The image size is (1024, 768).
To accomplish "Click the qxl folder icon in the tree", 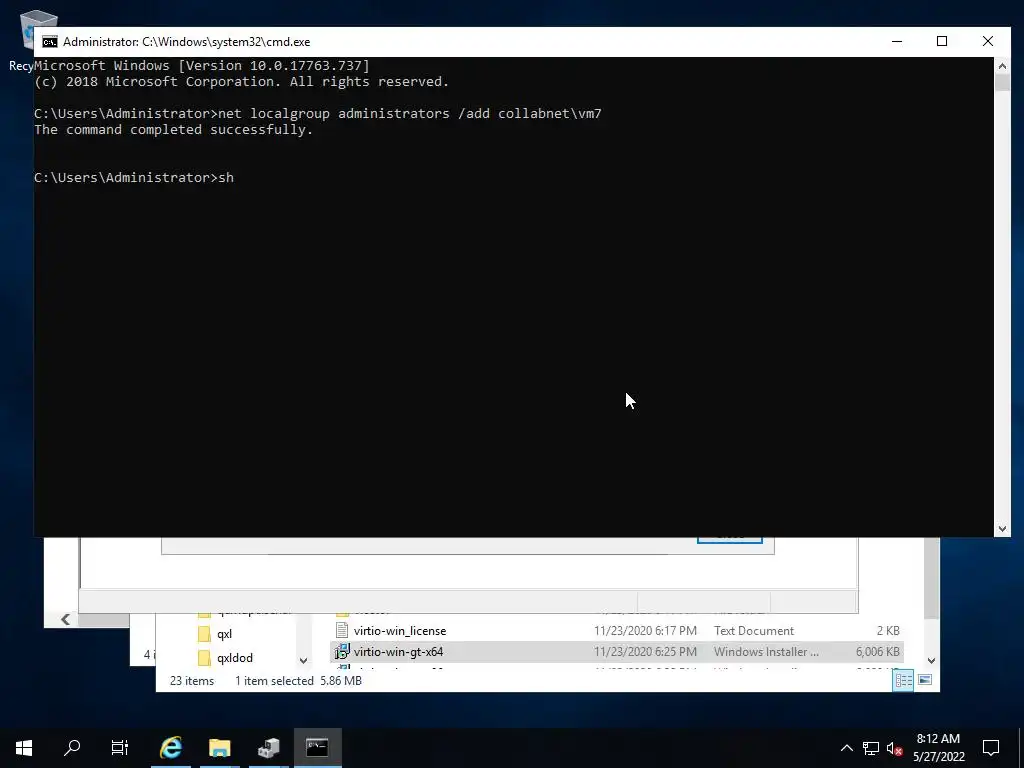I will click(x=204, y=634).
